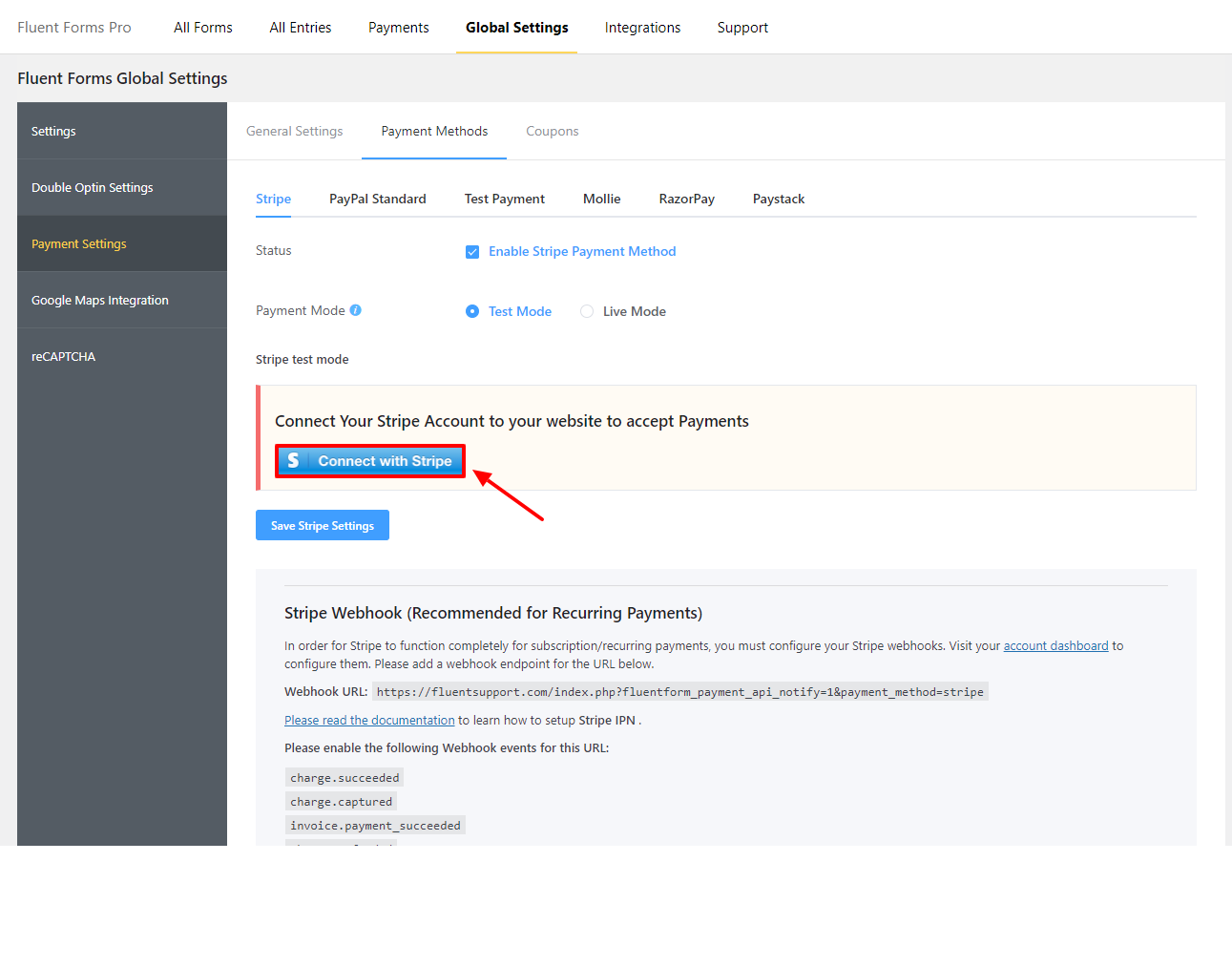1232x967 pixels.
Task: Click the invoice.payment_succeeded event text
Action: 375,826
